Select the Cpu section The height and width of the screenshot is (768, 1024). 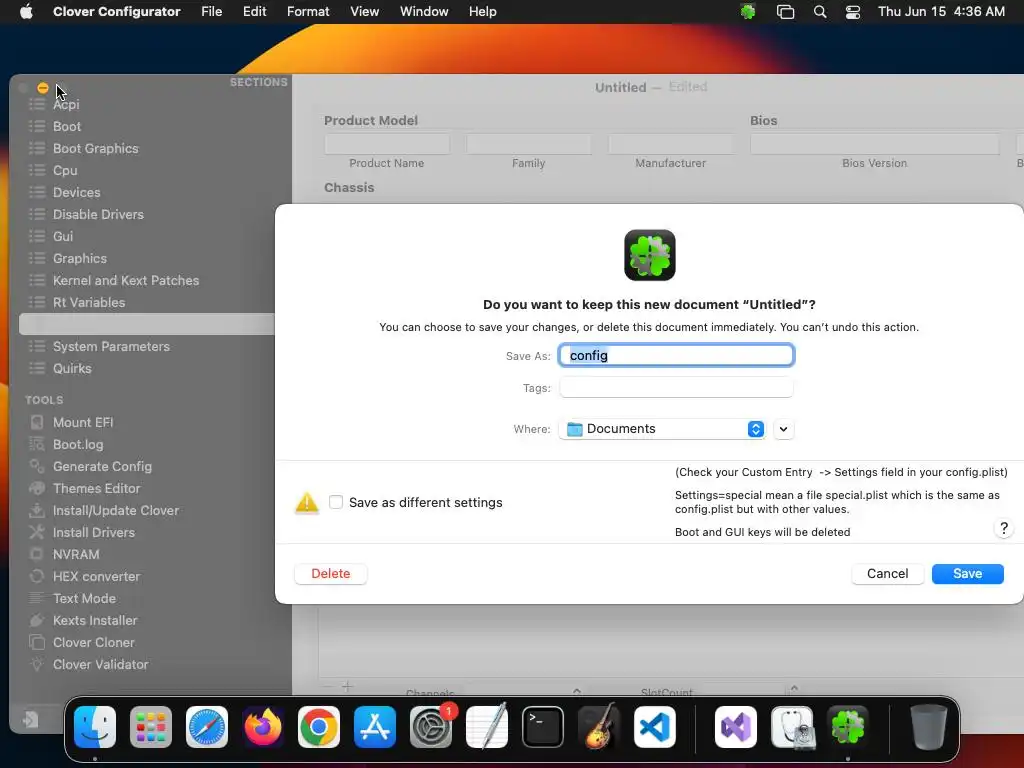65,170
